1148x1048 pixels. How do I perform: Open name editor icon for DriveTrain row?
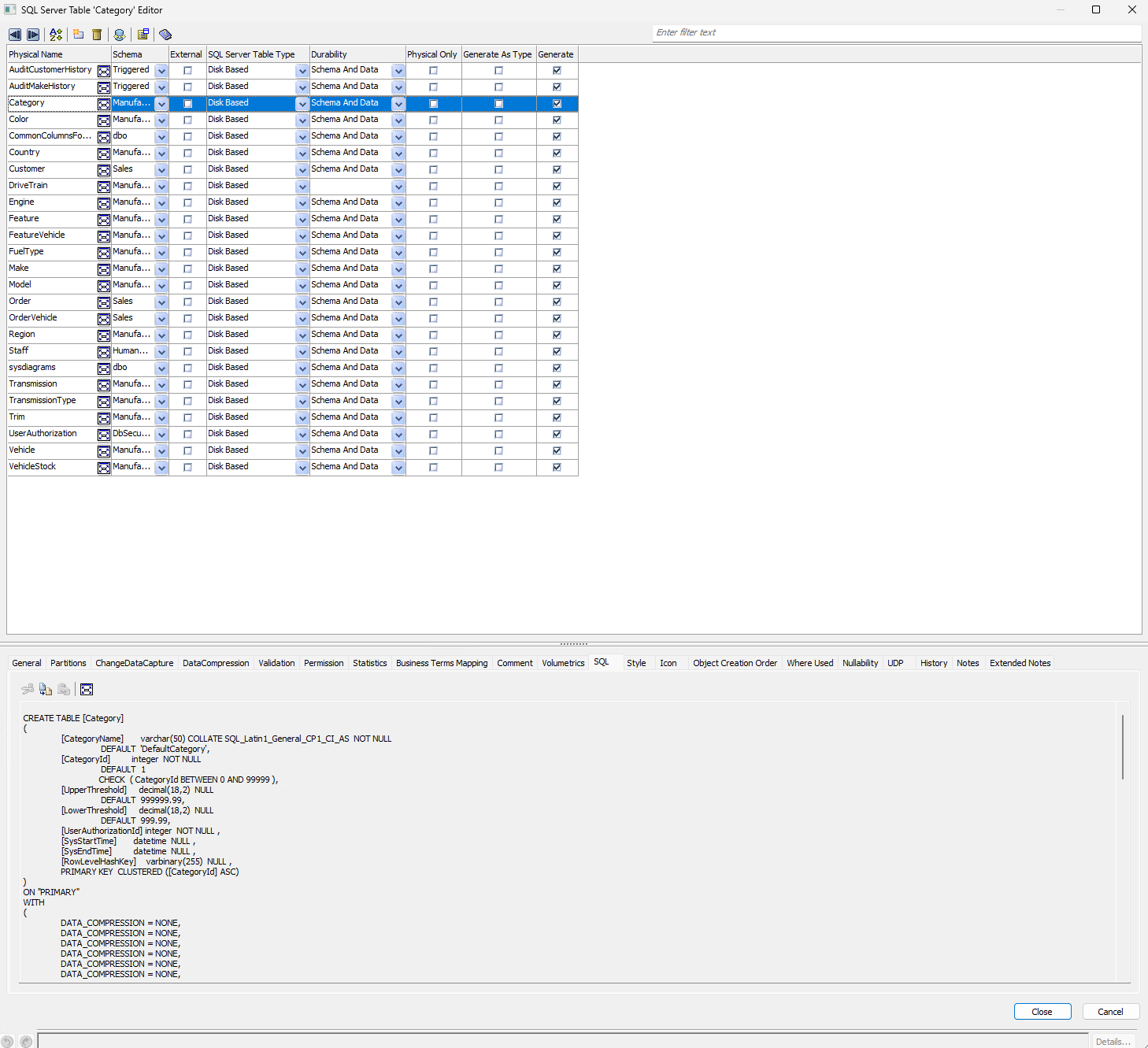coord(104,187)
